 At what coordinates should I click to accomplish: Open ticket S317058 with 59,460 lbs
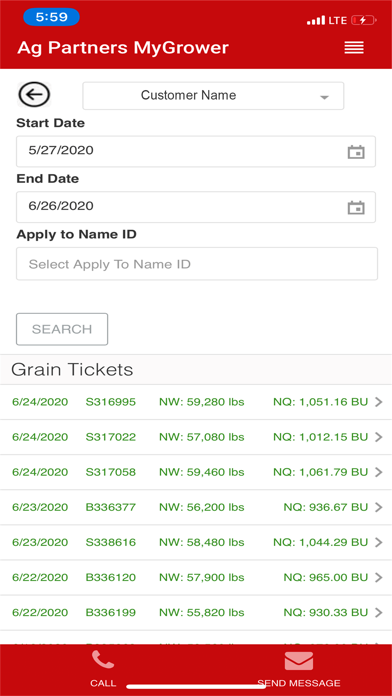click(x=196, y=472)
